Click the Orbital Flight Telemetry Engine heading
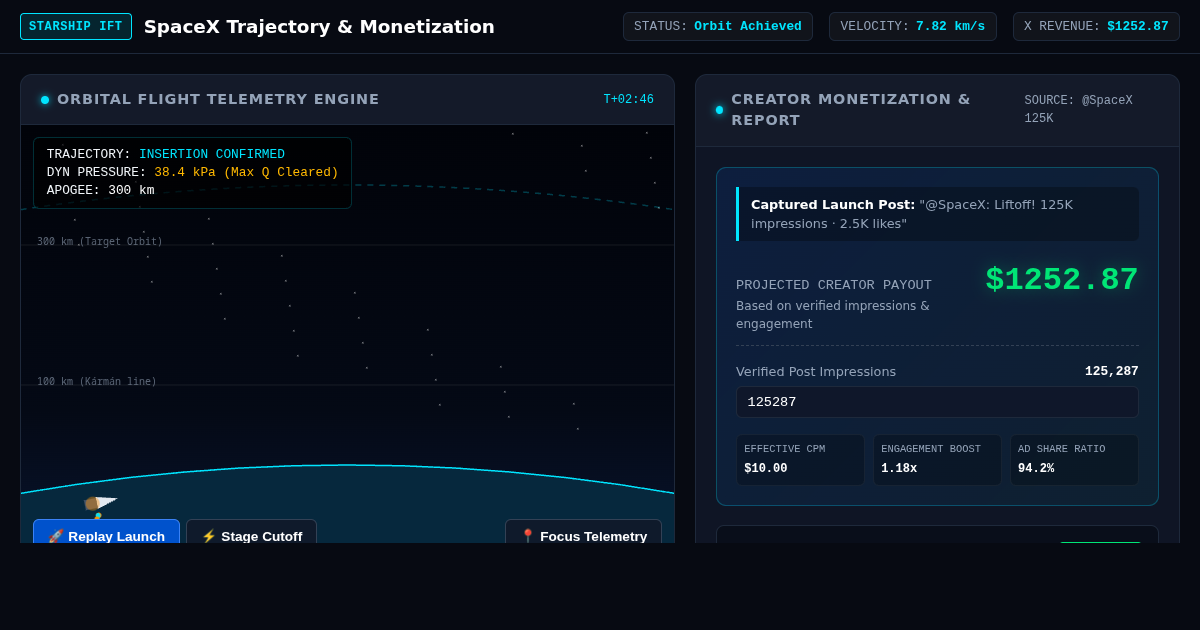The width and height of the screenshot is (1200, 630). [x=218, y=99]
